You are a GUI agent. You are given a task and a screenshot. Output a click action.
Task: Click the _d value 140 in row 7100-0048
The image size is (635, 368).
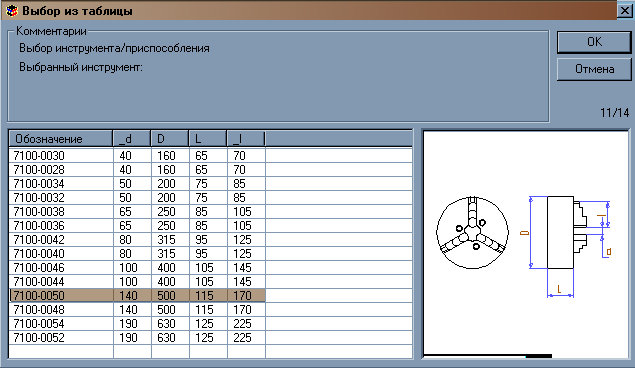point(132,310)
